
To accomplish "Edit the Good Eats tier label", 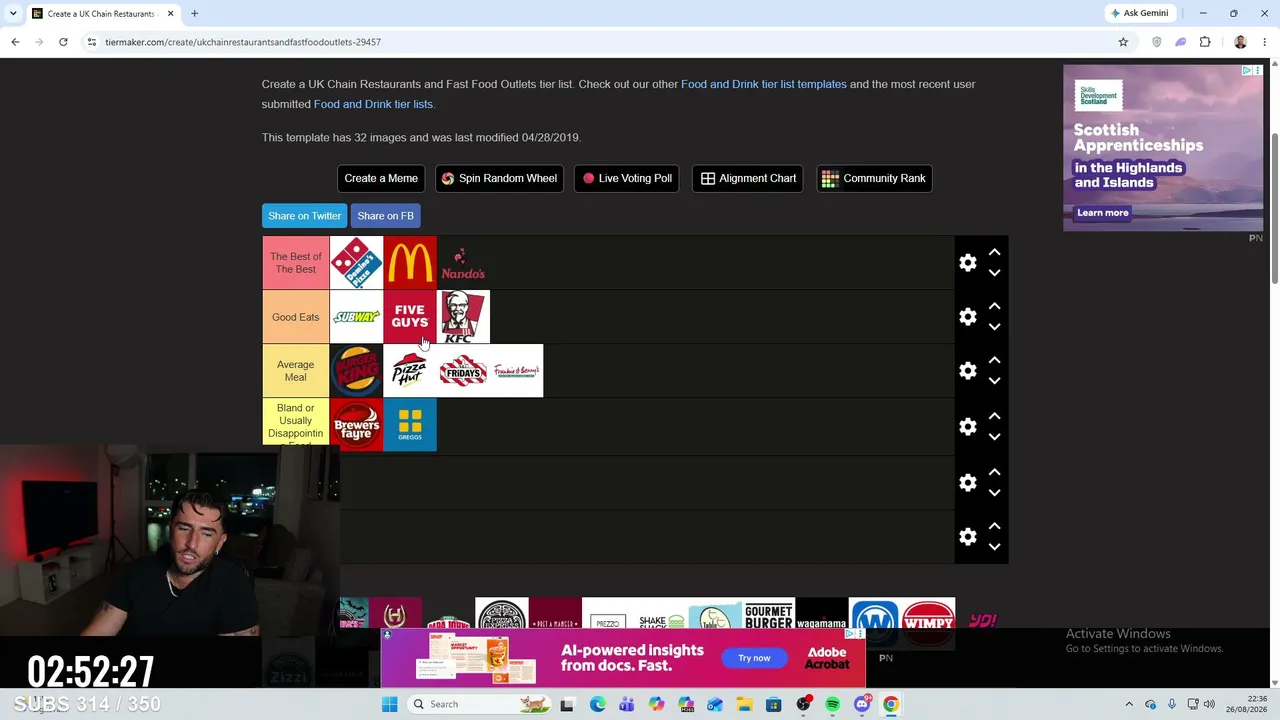I will pos(296,317).
